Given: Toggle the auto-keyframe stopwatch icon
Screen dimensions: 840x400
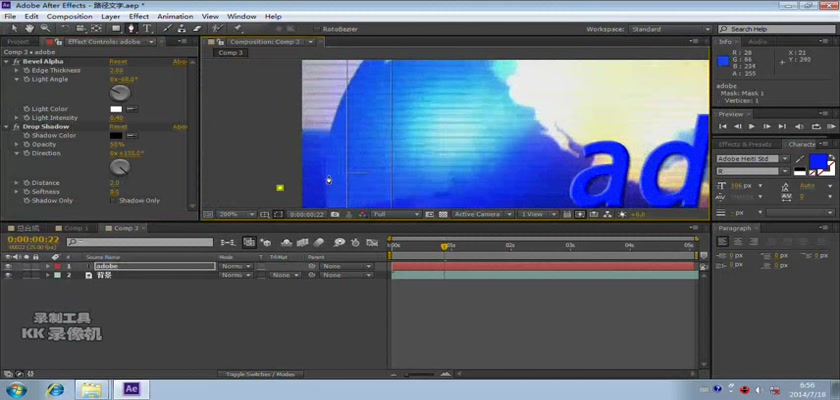Looking at the screenshot, I should 355,243.
